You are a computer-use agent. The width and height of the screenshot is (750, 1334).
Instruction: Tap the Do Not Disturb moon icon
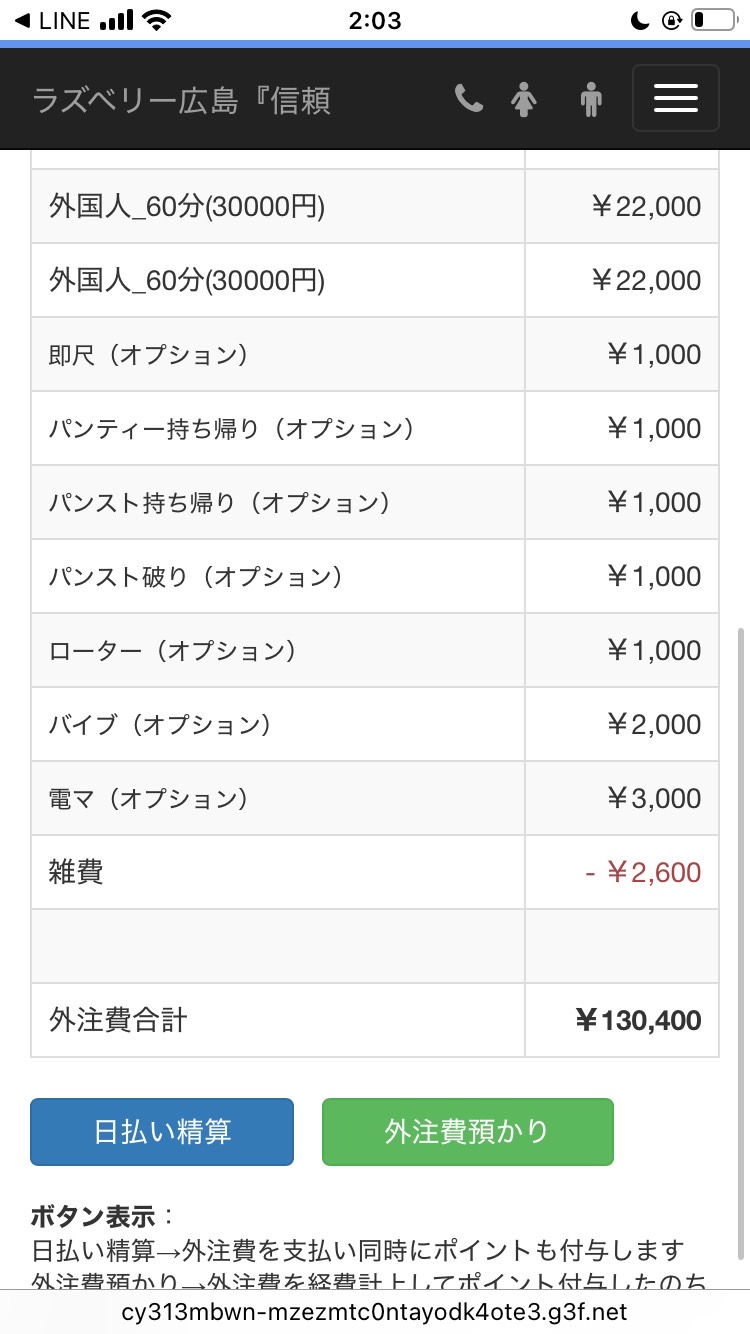[x=641, y=20]
